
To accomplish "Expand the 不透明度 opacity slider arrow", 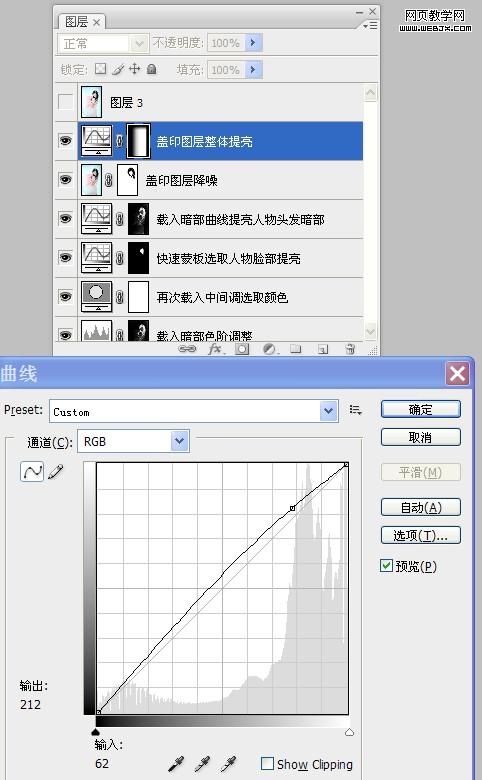I will point(253,43).
